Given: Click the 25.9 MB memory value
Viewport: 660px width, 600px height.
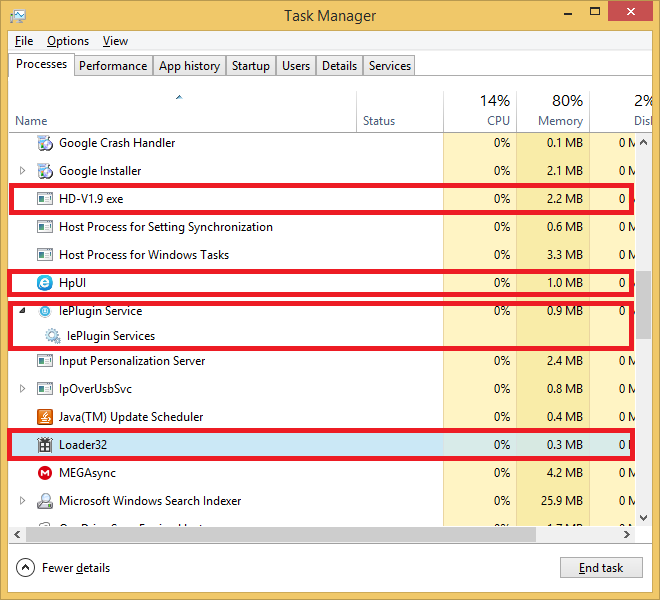Looking at the screenshot, I should [x=562, y=501].
